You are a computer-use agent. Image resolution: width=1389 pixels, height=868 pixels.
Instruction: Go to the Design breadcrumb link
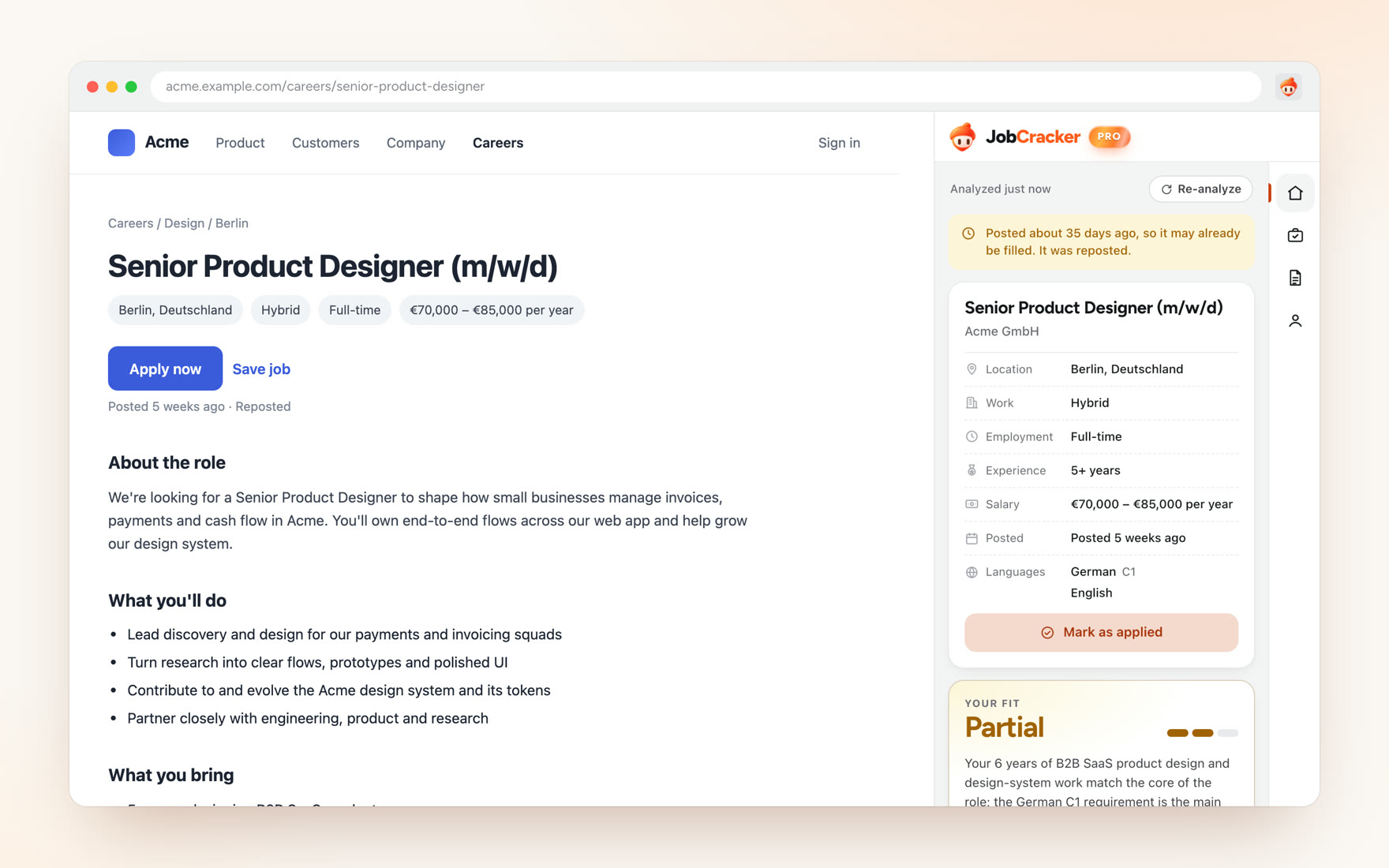point(184,223)
